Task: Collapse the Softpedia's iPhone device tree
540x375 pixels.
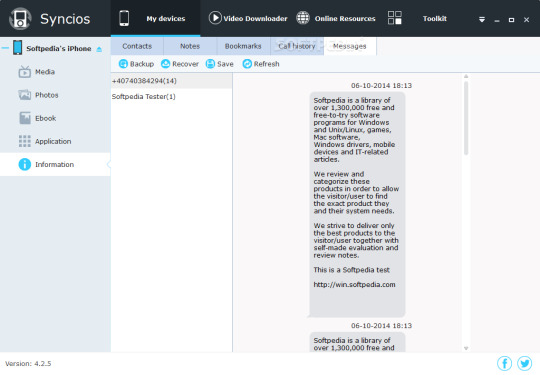Action: click(5, 48)
